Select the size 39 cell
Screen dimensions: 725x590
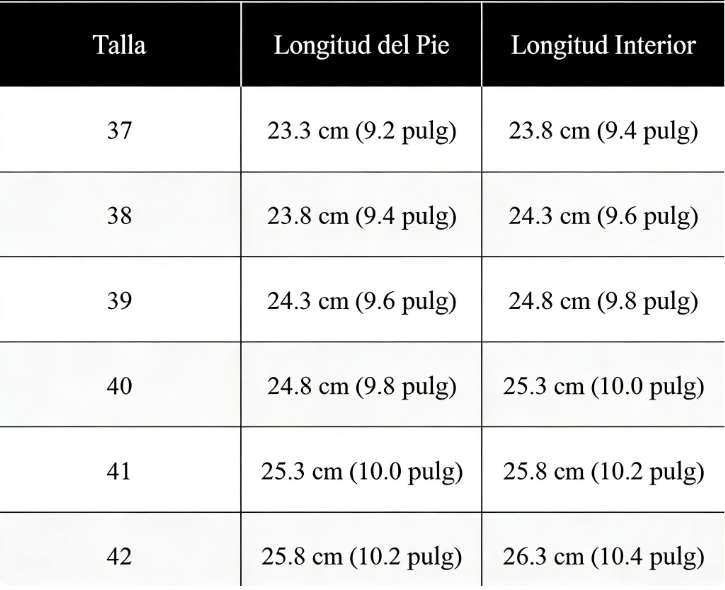(x=119, y=301)
